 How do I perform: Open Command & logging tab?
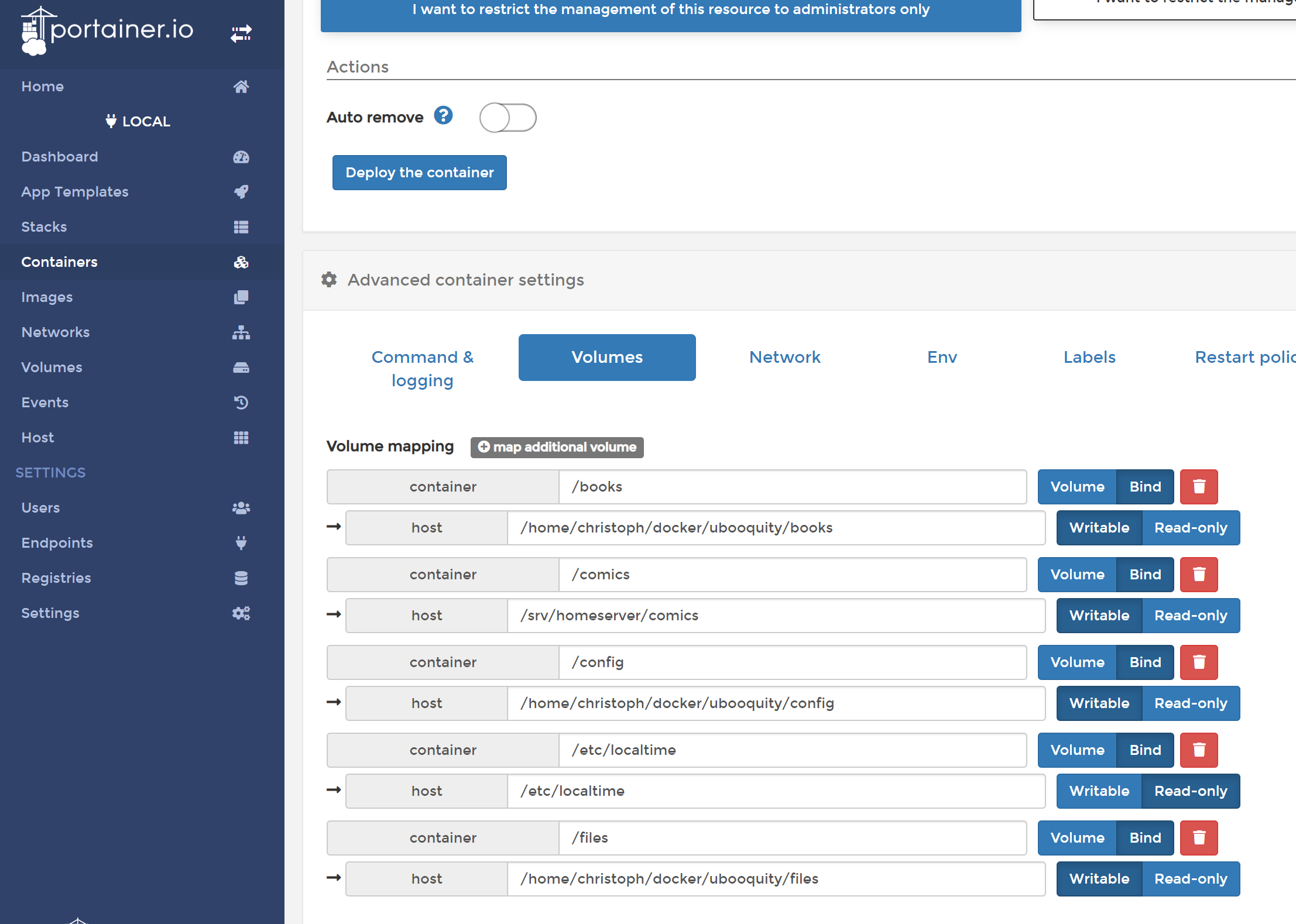(x=422, y=369)
